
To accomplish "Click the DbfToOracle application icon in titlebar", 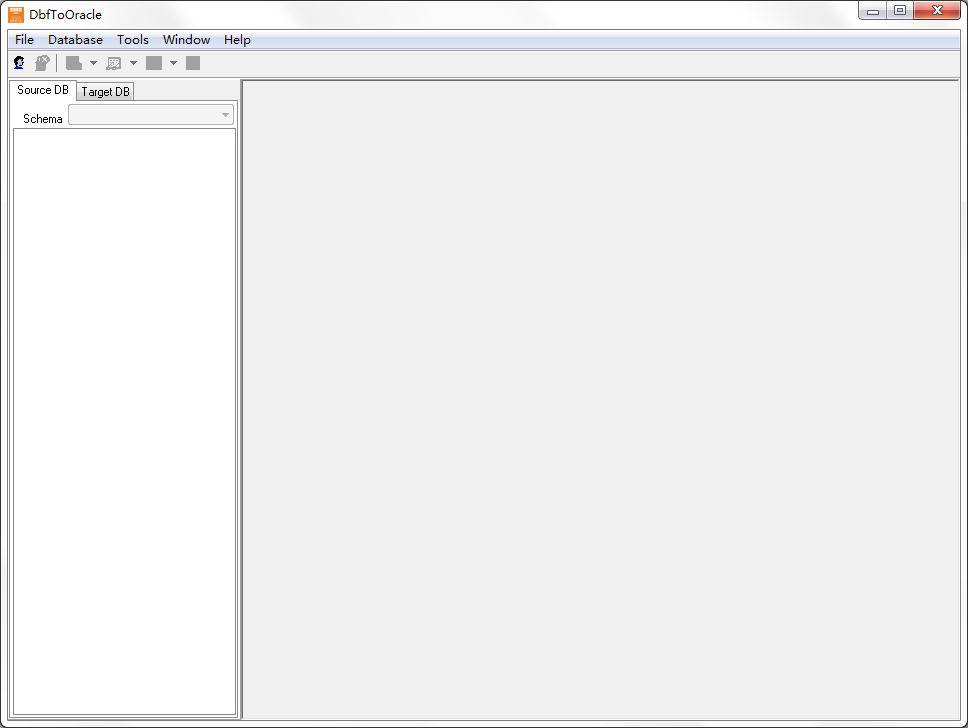I will point(15,14).
